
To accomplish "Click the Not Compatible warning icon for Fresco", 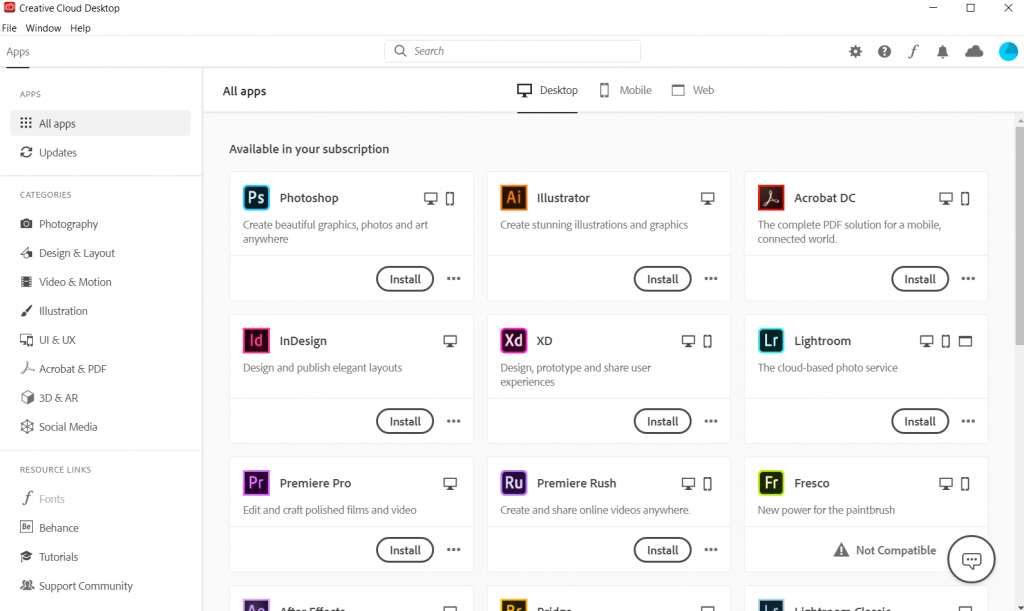I will click(841, 550).
